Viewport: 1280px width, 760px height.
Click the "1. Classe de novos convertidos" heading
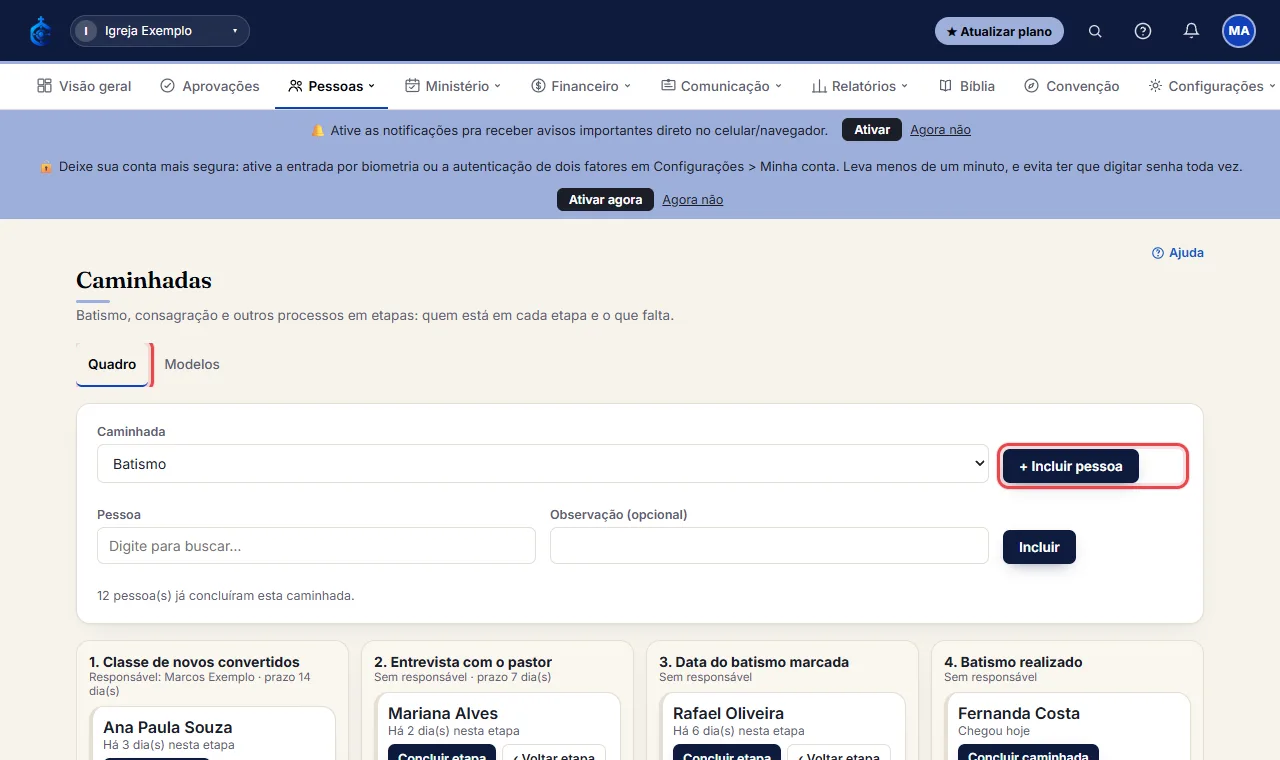pyautogui.click(x=194, y=662)
